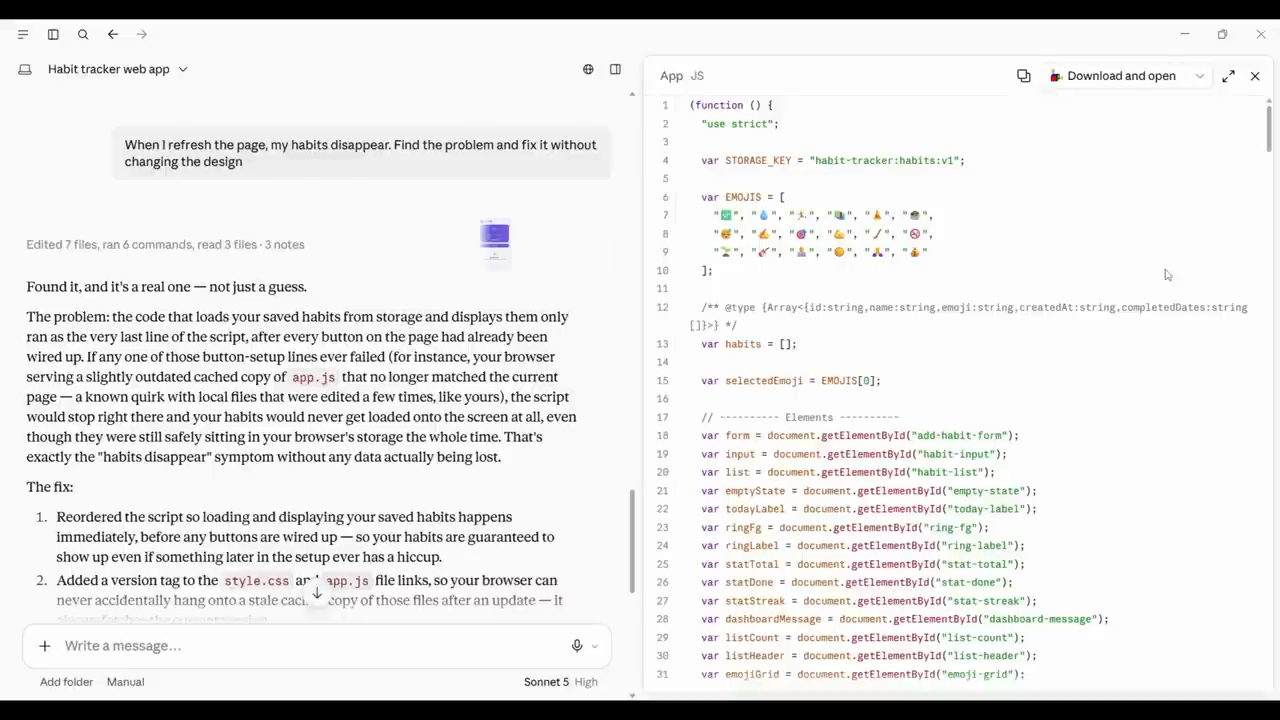
Task: Click the var habits = [] line
Action: click(748, 344)
